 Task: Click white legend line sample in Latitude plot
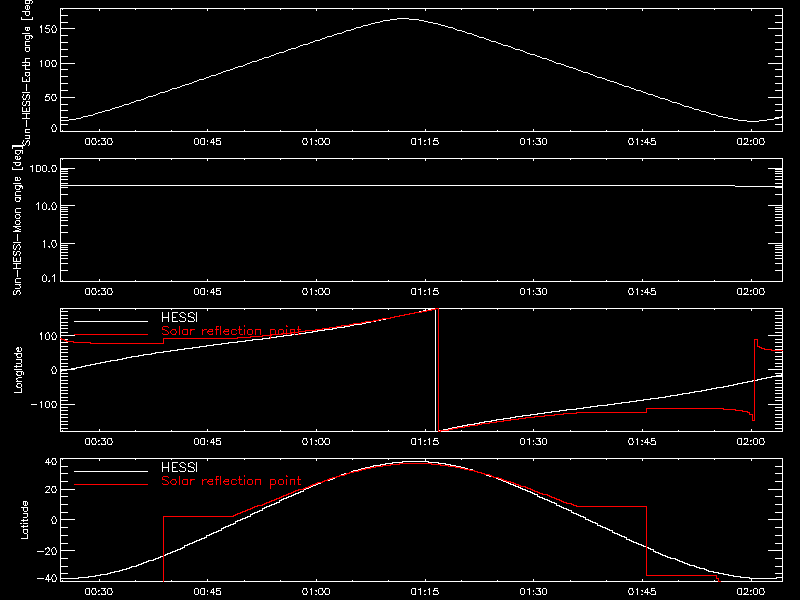point(111,471)
